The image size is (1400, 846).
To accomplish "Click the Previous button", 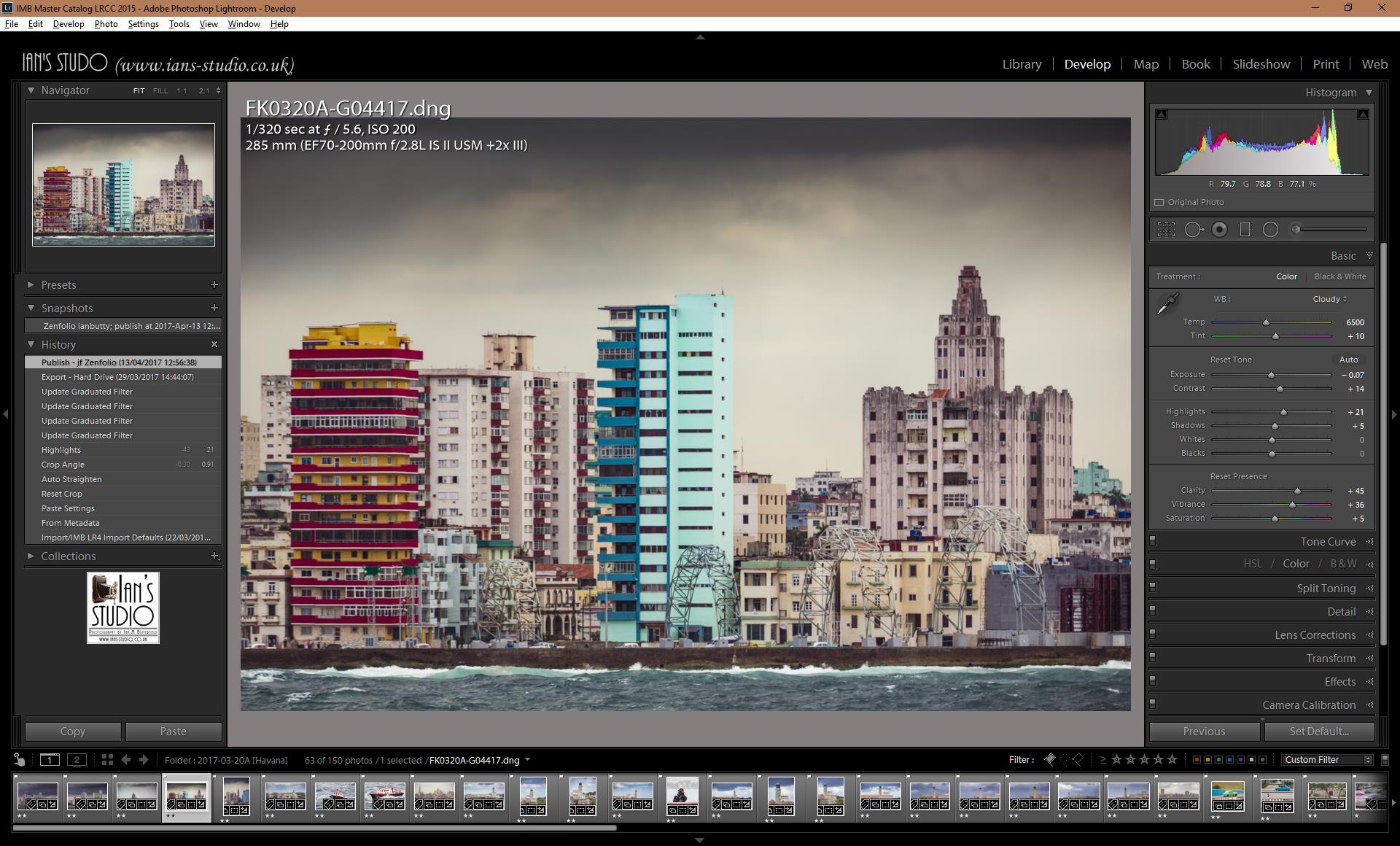I will [x=1204, y=731].
